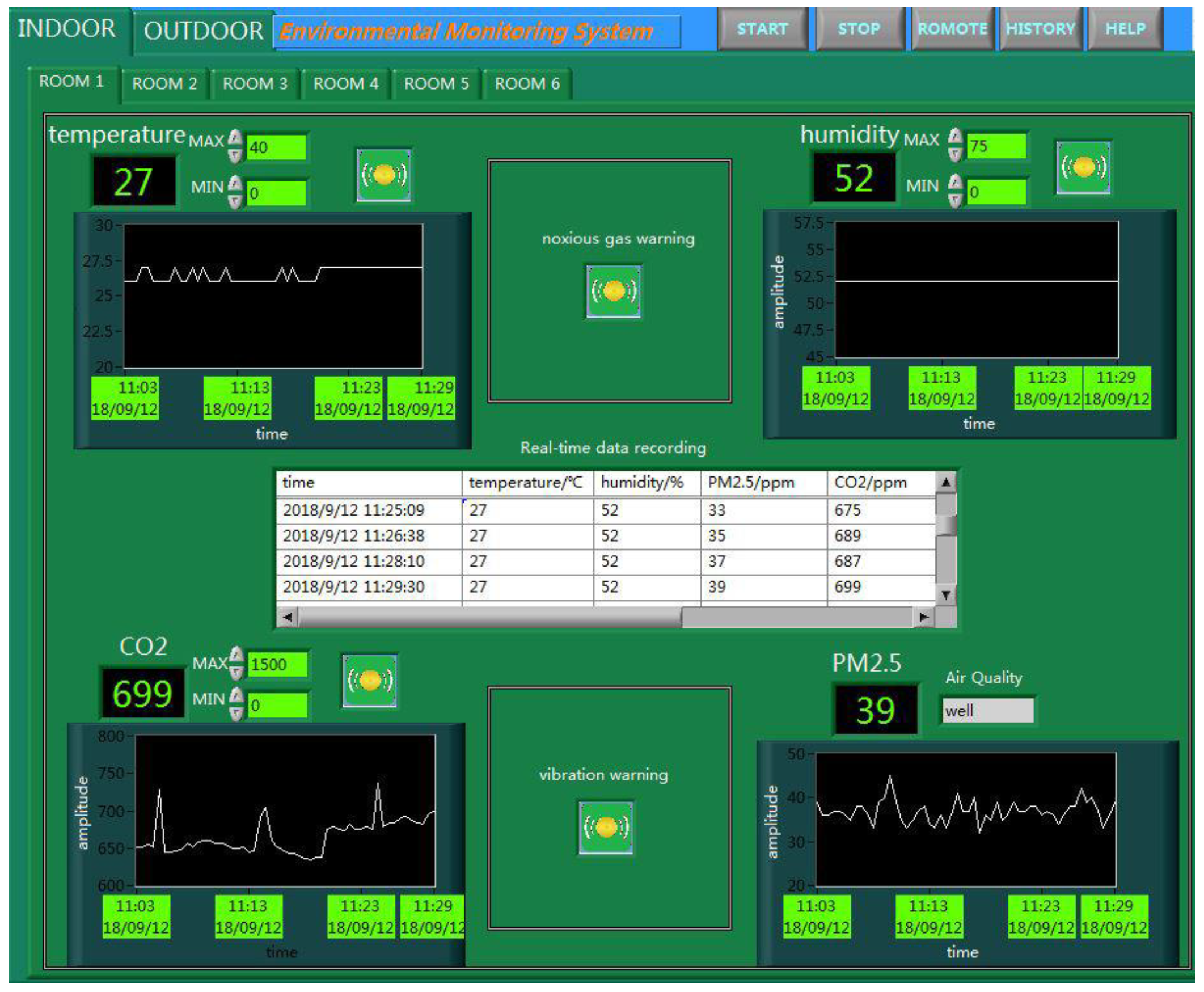
Task: Click the data table scroll-down arrow
Action: 946,595
